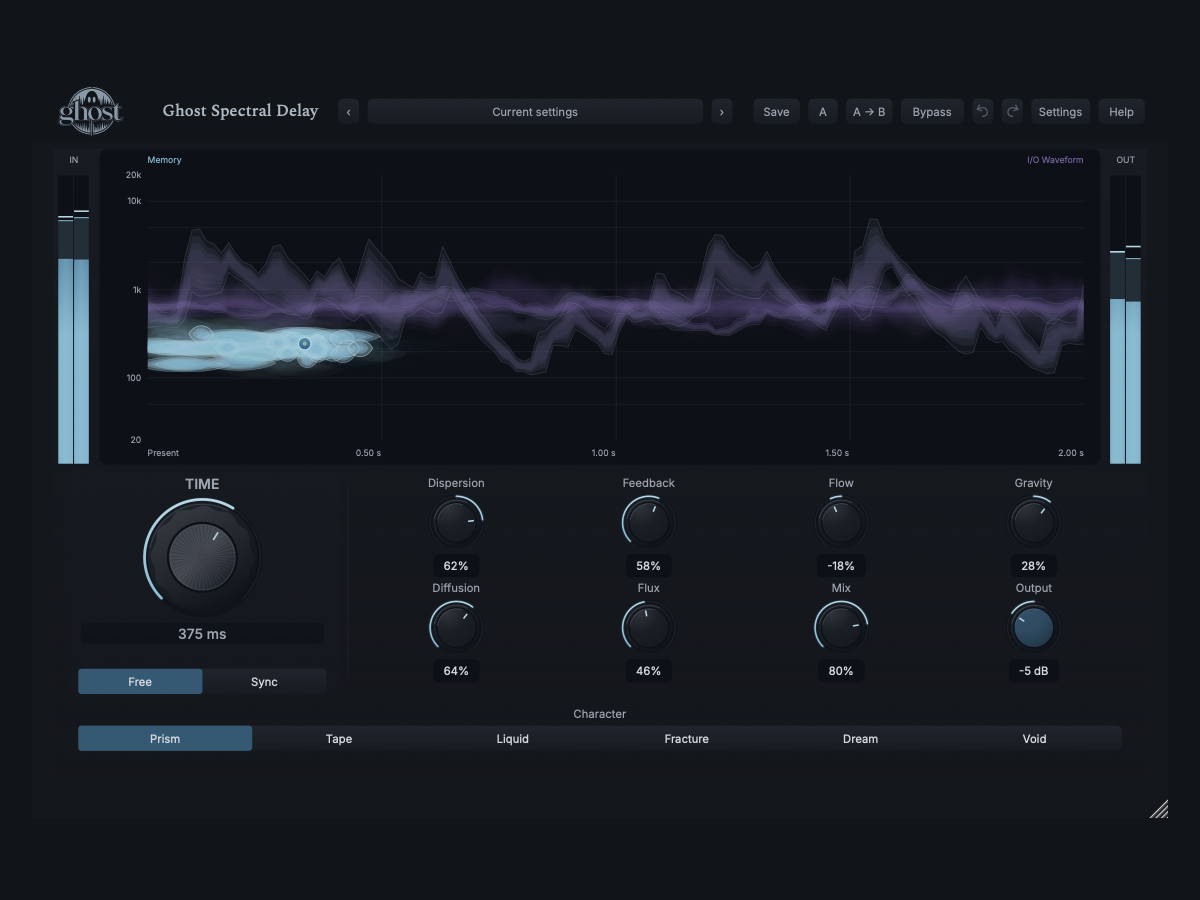1200x900 pixels.
Task: Select the Prism character
Action: [x=165, y=739]
